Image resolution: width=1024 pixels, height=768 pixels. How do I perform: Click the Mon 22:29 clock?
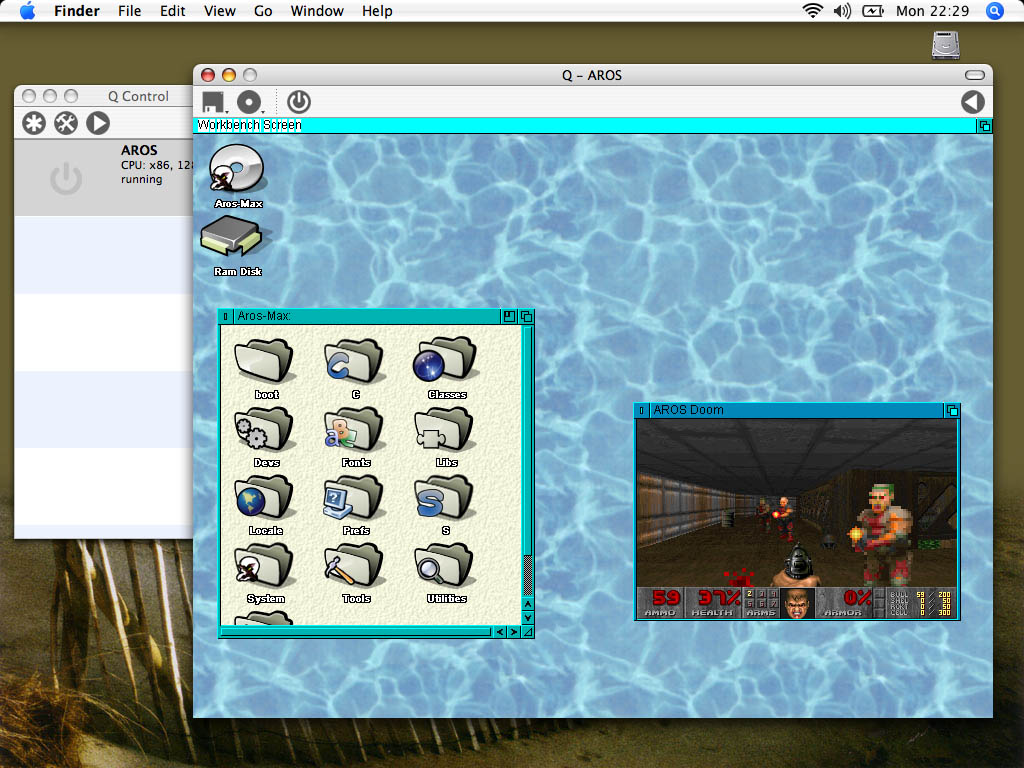point(933,11)
